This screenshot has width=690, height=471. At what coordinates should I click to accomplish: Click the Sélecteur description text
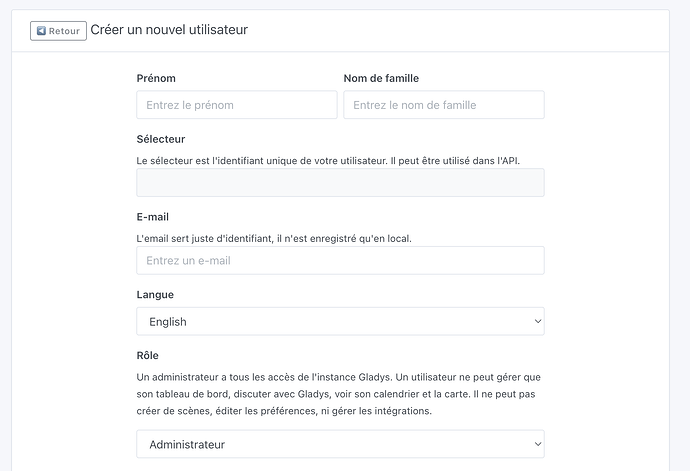click(328, 160)
